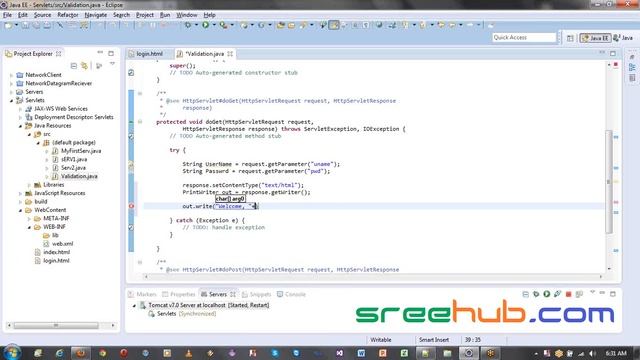Click the red error marker beside the out.write line
The image size is (640, 360).
[x=131, y=206]
